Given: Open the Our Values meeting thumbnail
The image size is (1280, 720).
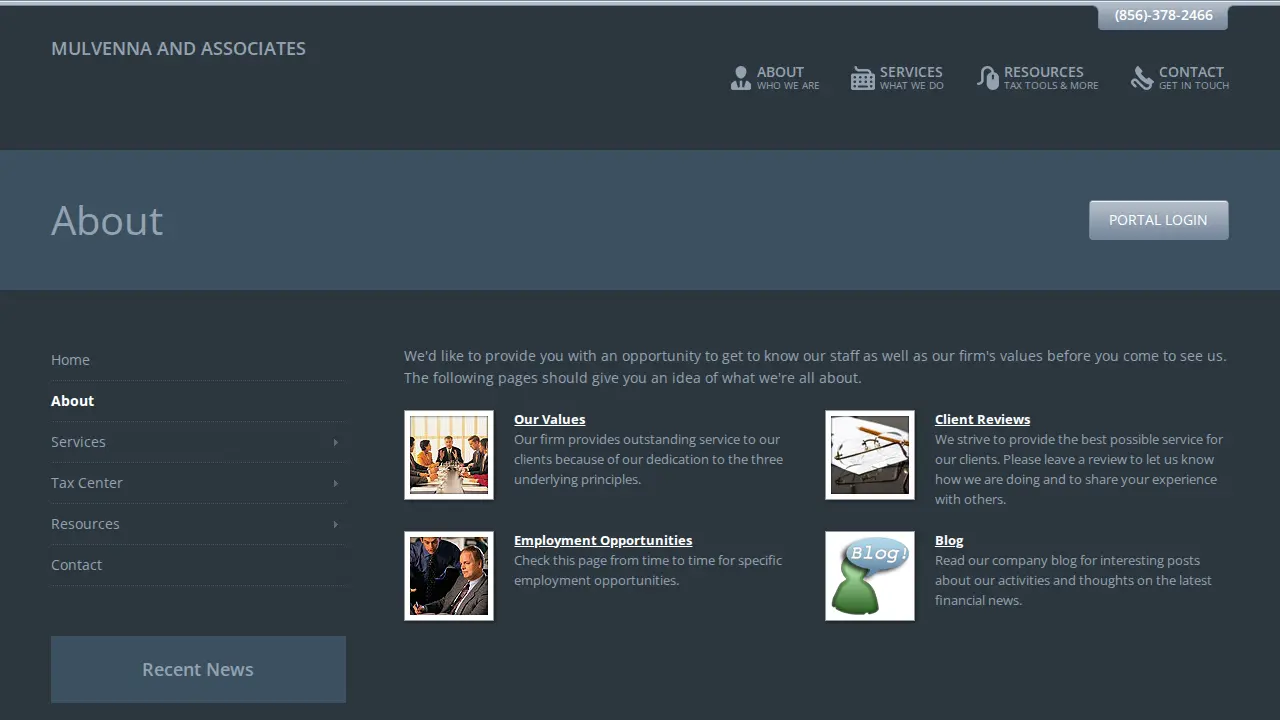Looking at the screenshot, I should point(449,455).
